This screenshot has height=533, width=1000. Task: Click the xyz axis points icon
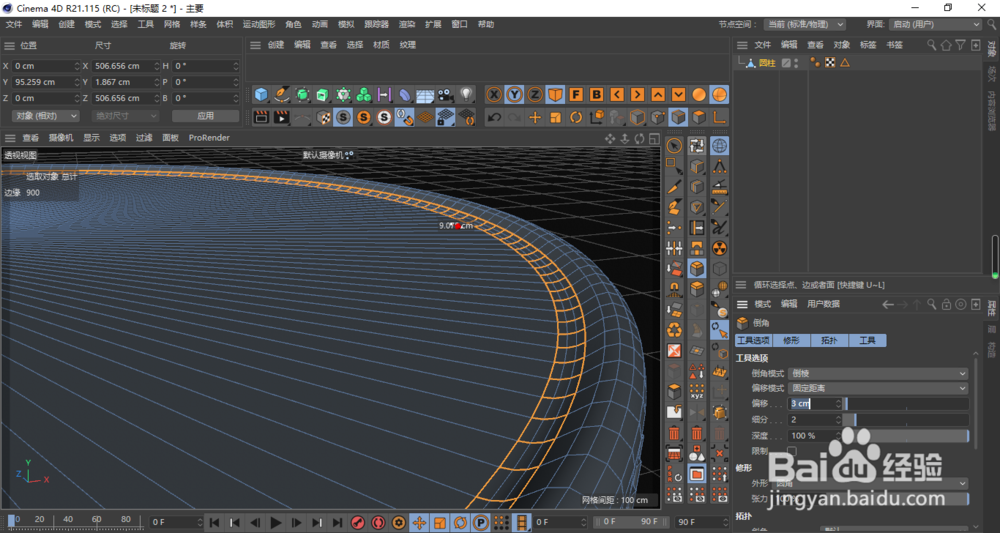[697, 391]
